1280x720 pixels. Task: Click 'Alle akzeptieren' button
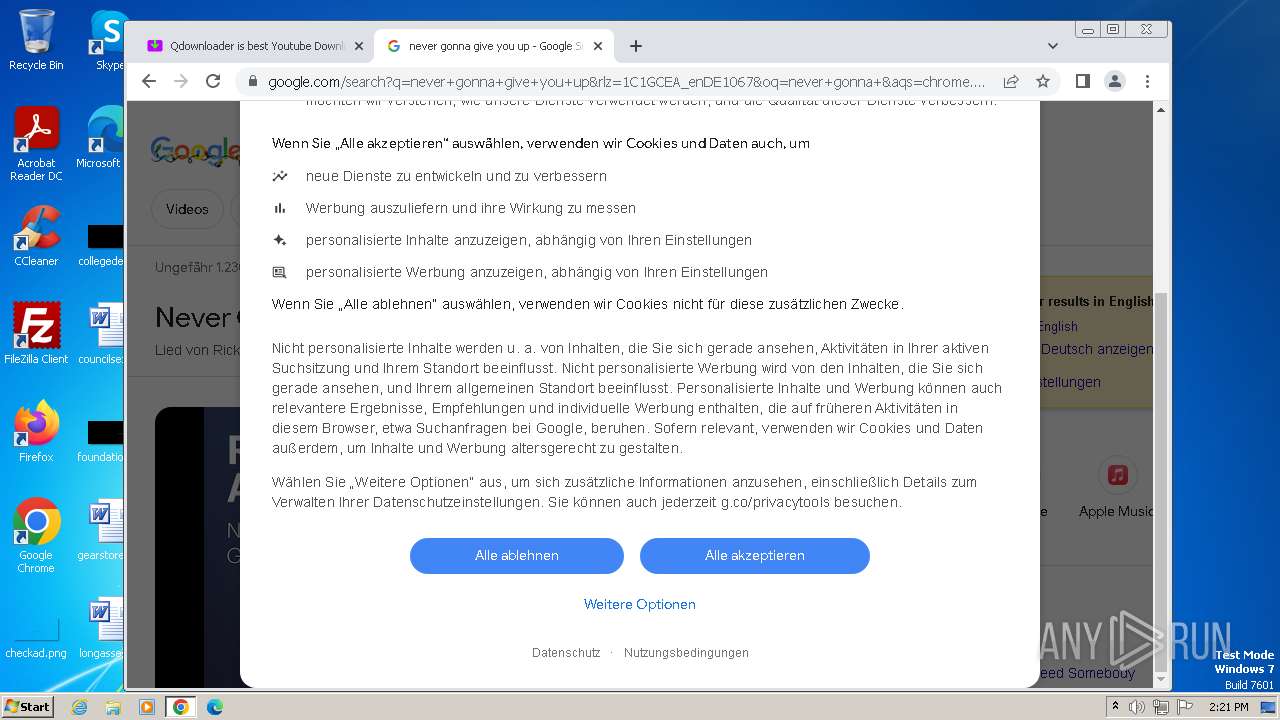pos(755,556)
